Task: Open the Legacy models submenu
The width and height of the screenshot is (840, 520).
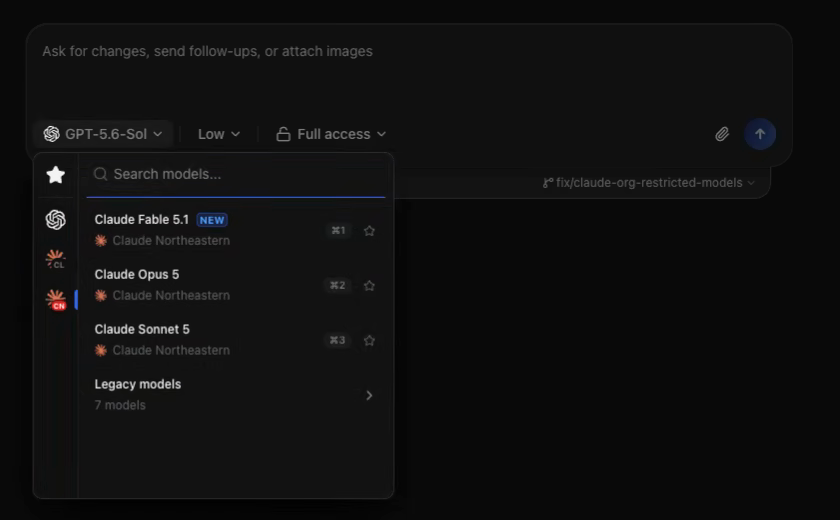Action: click(235, 395)
